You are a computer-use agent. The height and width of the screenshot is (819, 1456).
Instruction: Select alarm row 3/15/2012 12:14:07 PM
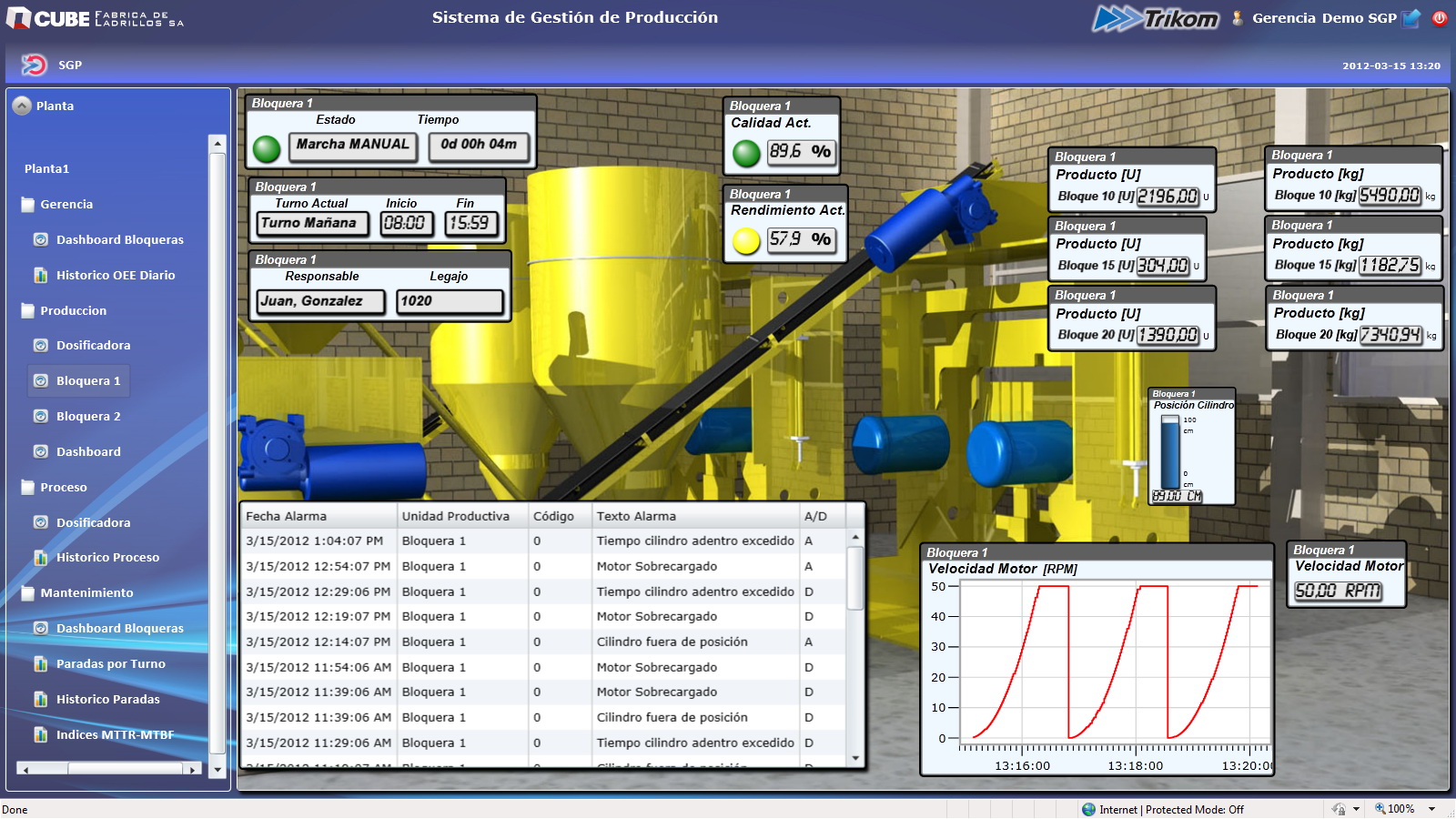pyautogui.click(x=543, y=642)
